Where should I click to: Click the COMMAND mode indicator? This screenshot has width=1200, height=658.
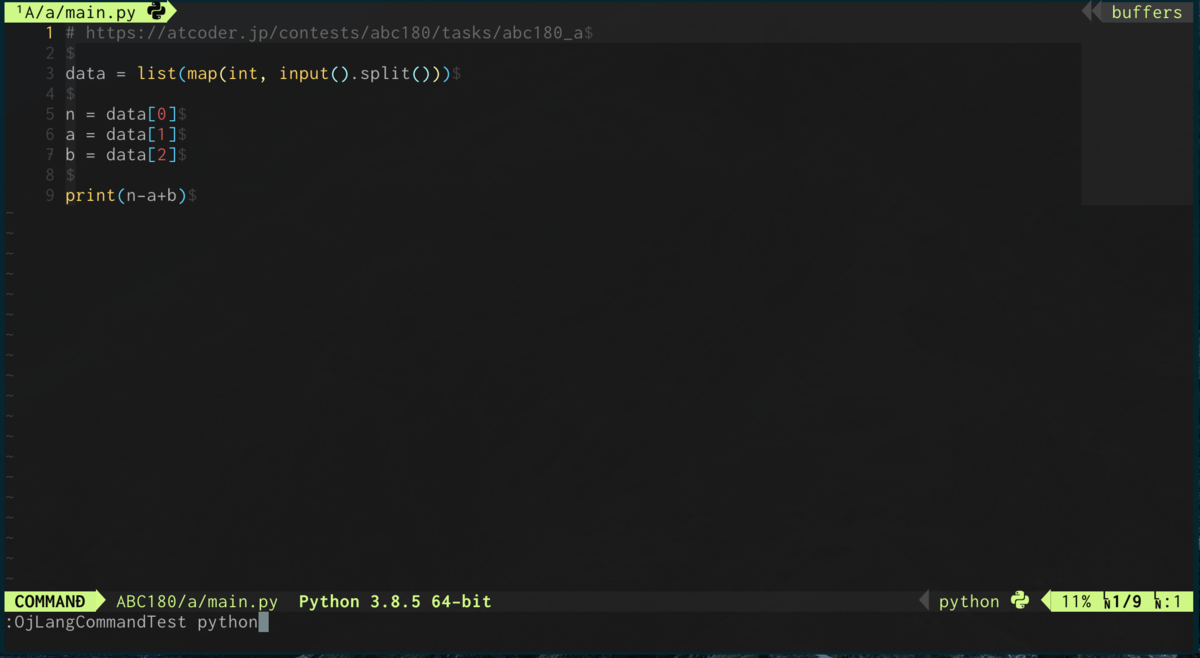coord(50,601)
